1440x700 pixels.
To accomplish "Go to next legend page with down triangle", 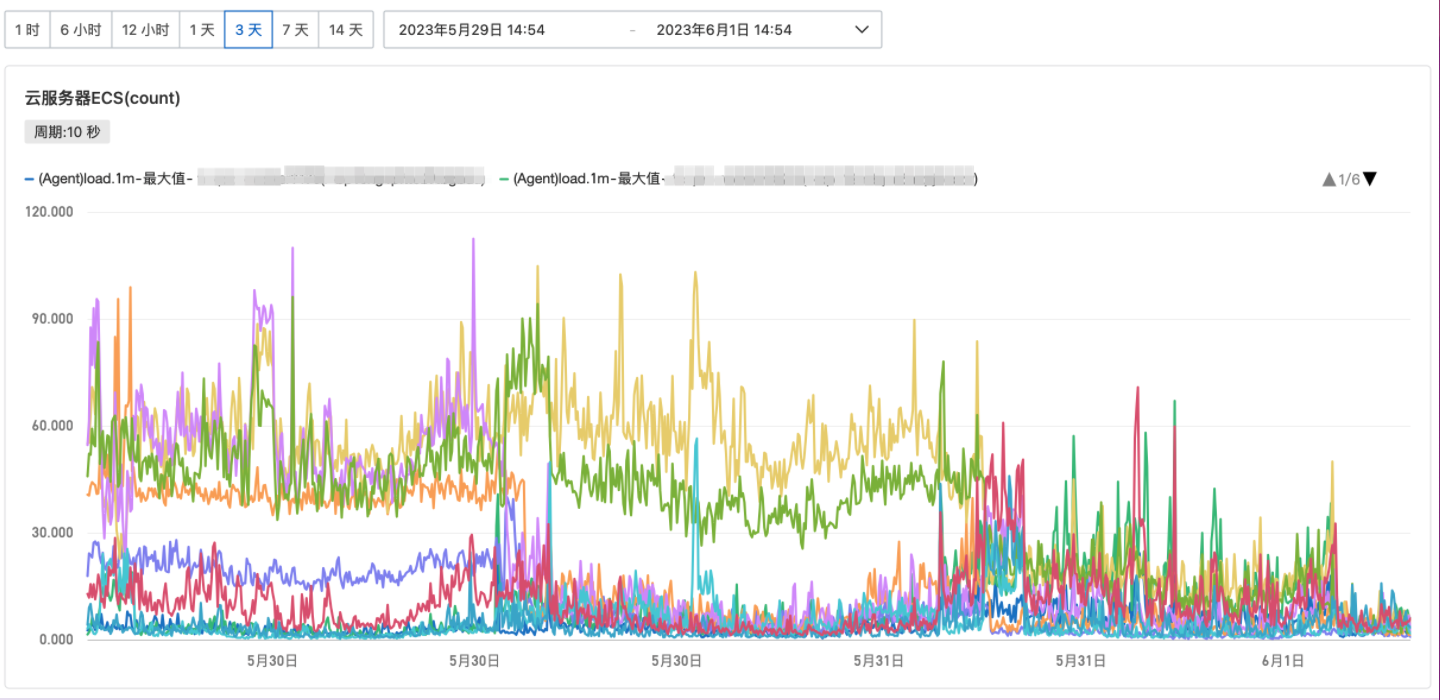I will [x=1370, y=179].
